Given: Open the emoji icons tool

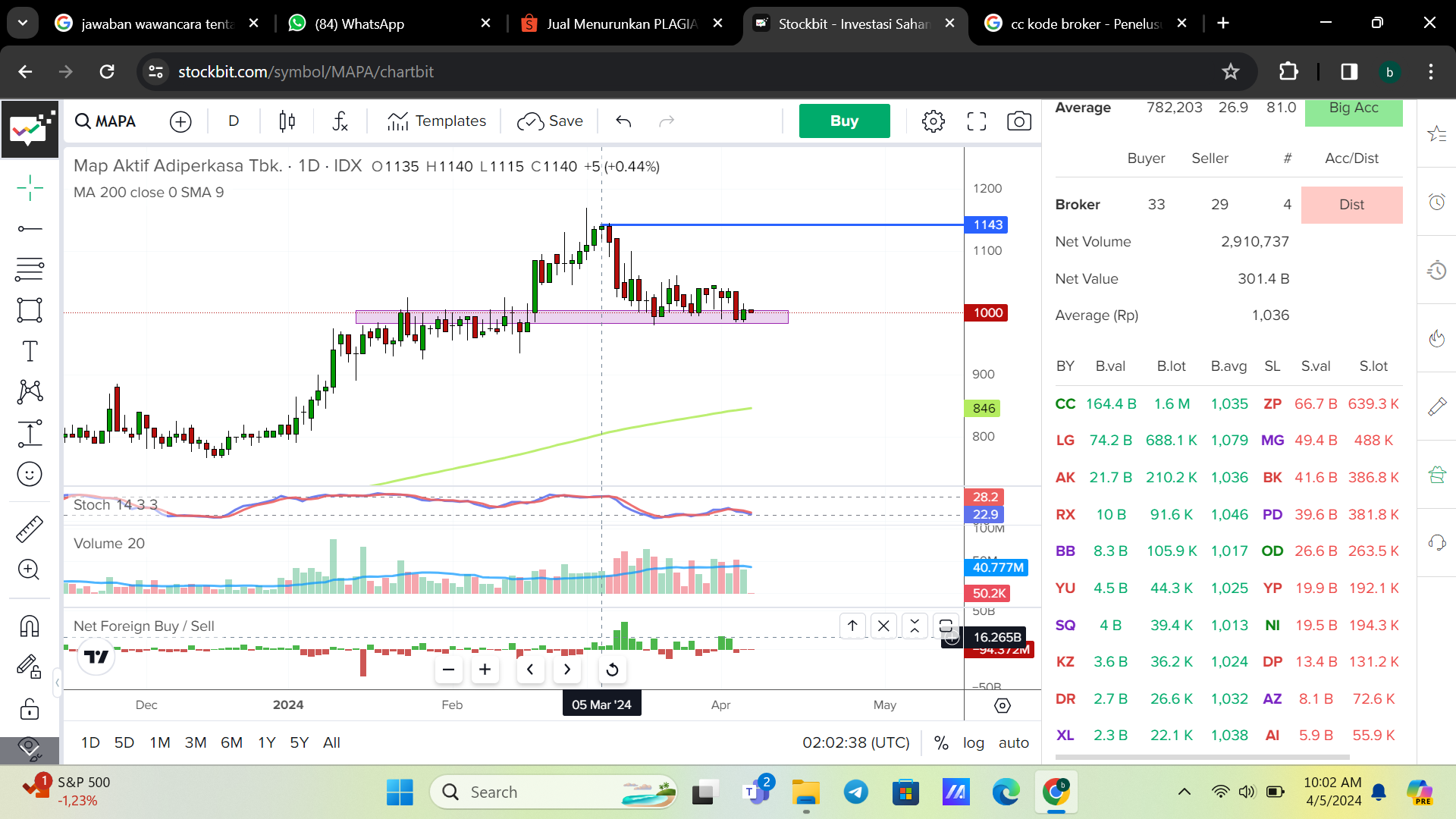Looking at the screenshot, I should (30, 474).
